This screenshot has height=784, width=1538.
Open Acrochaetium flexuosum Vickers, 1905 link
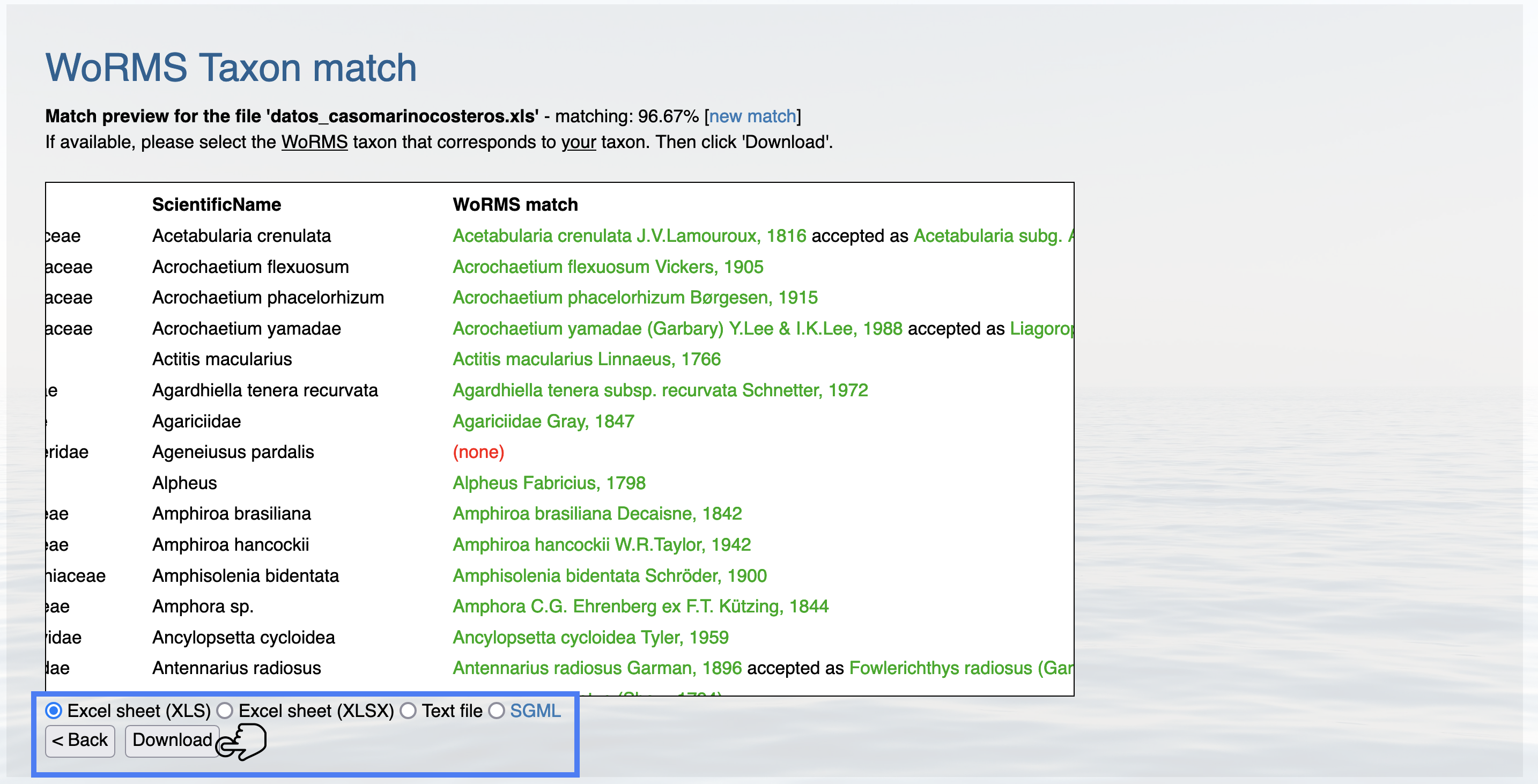coord(608,267)
